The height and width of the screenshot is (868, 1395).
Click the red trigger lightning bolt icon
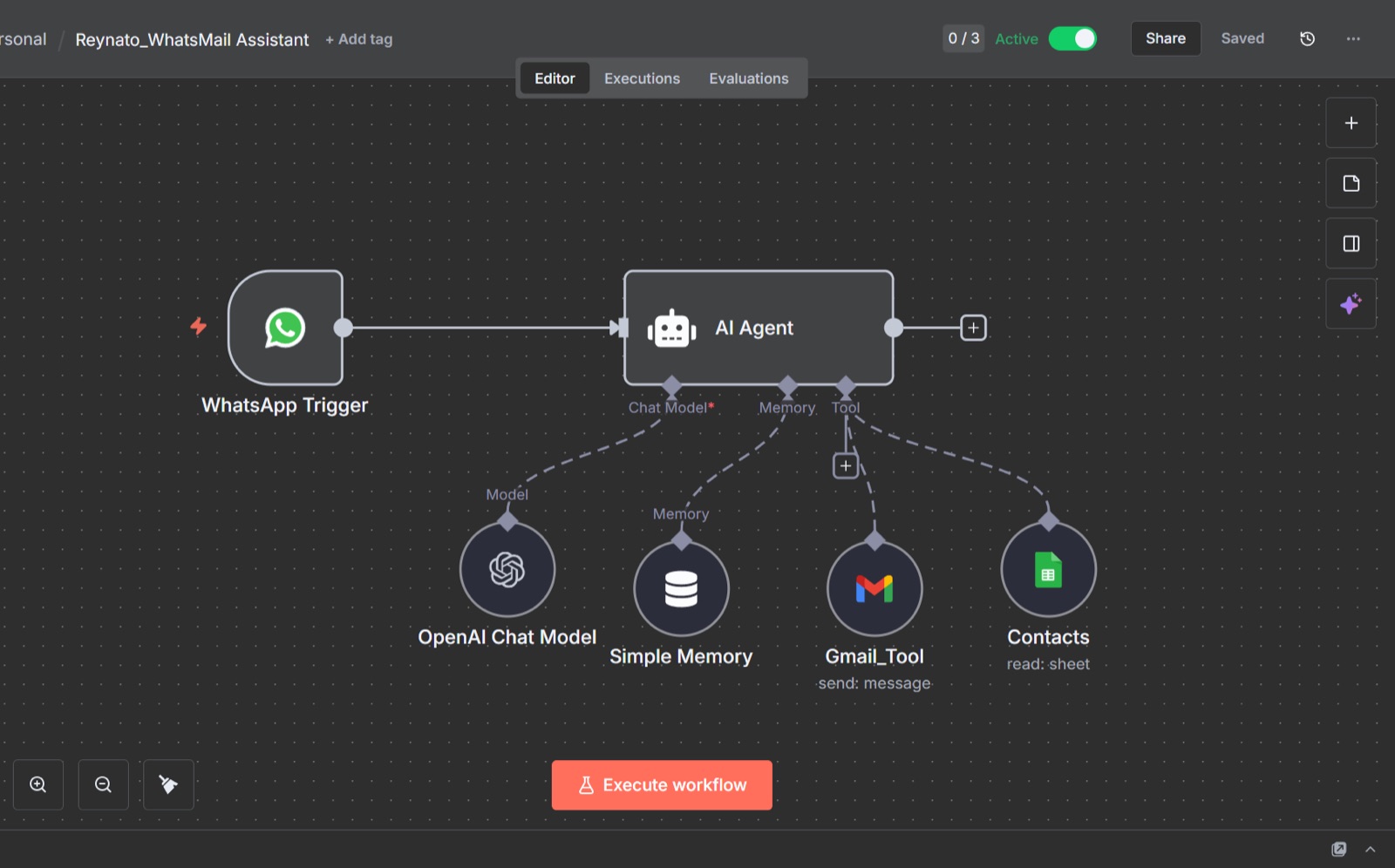199,326
